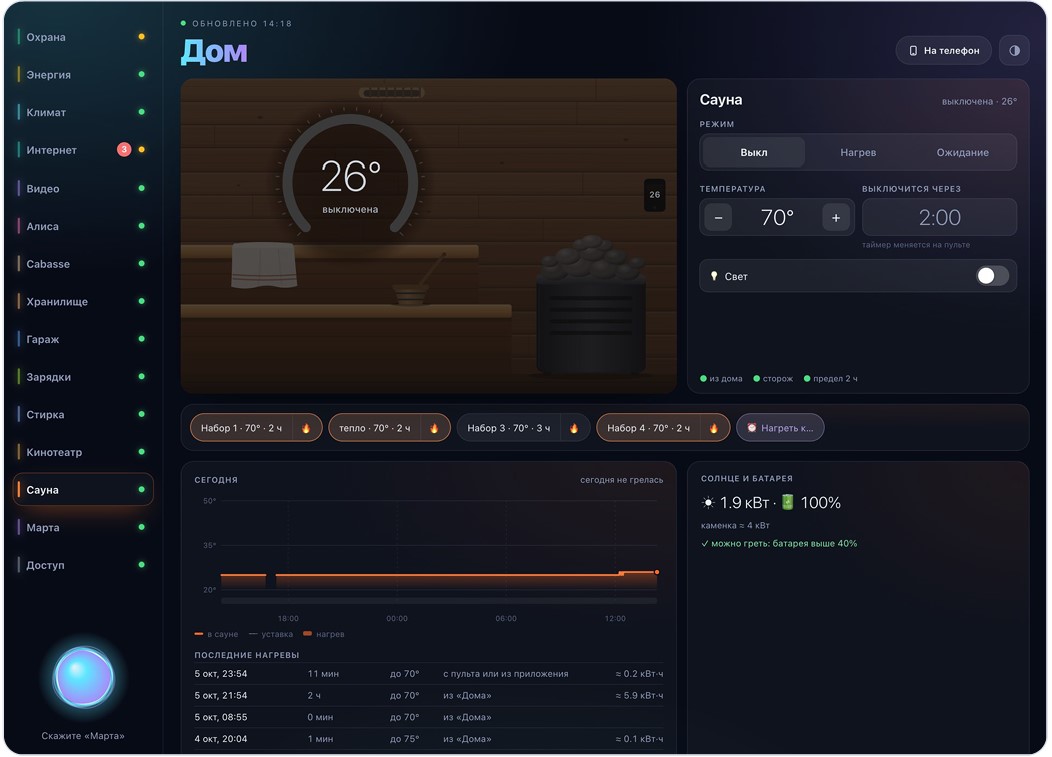Click the «4 окт, 20:04» heating log row

[429, 739]
